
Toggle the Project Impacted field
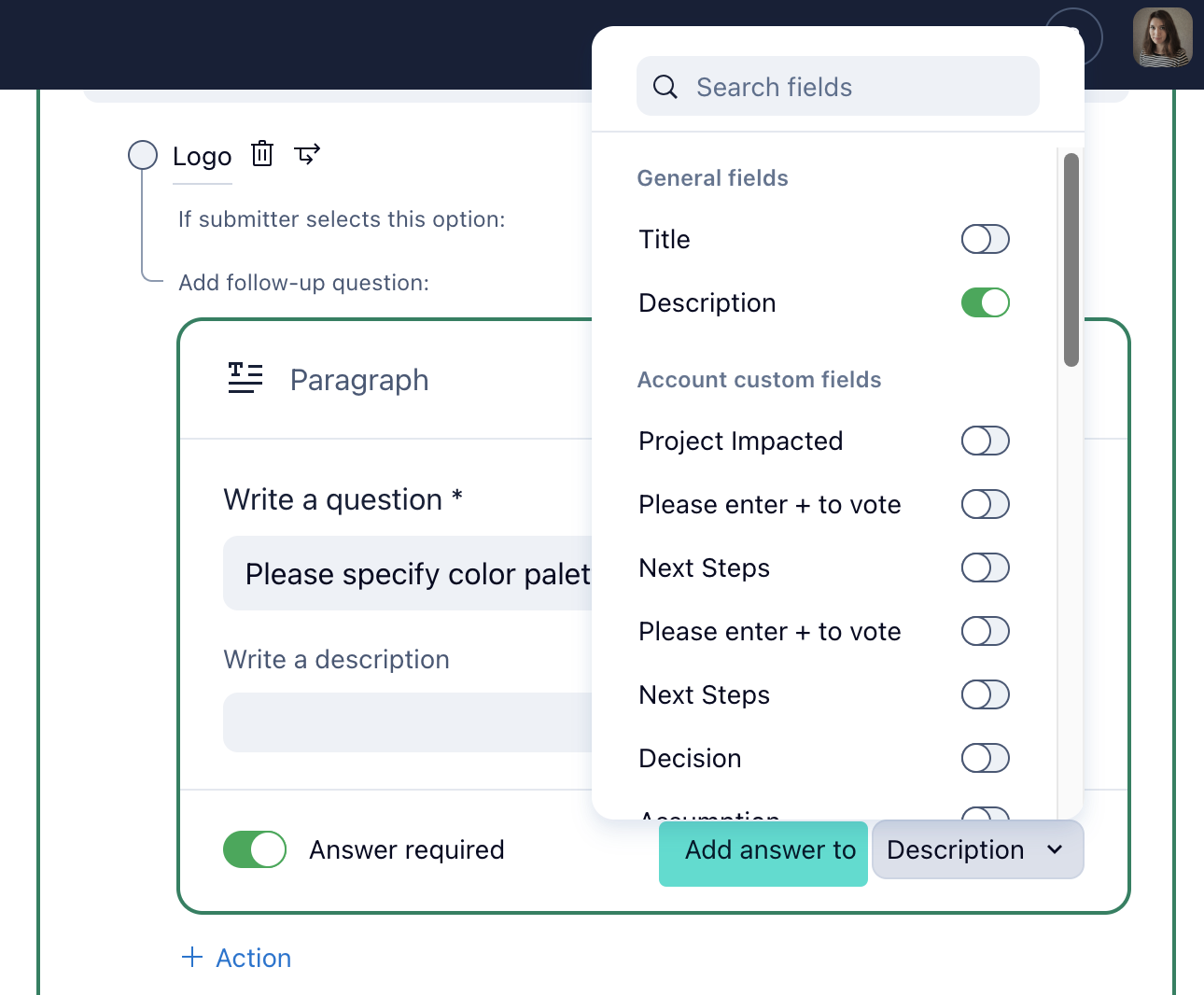(x=985, y=441)
